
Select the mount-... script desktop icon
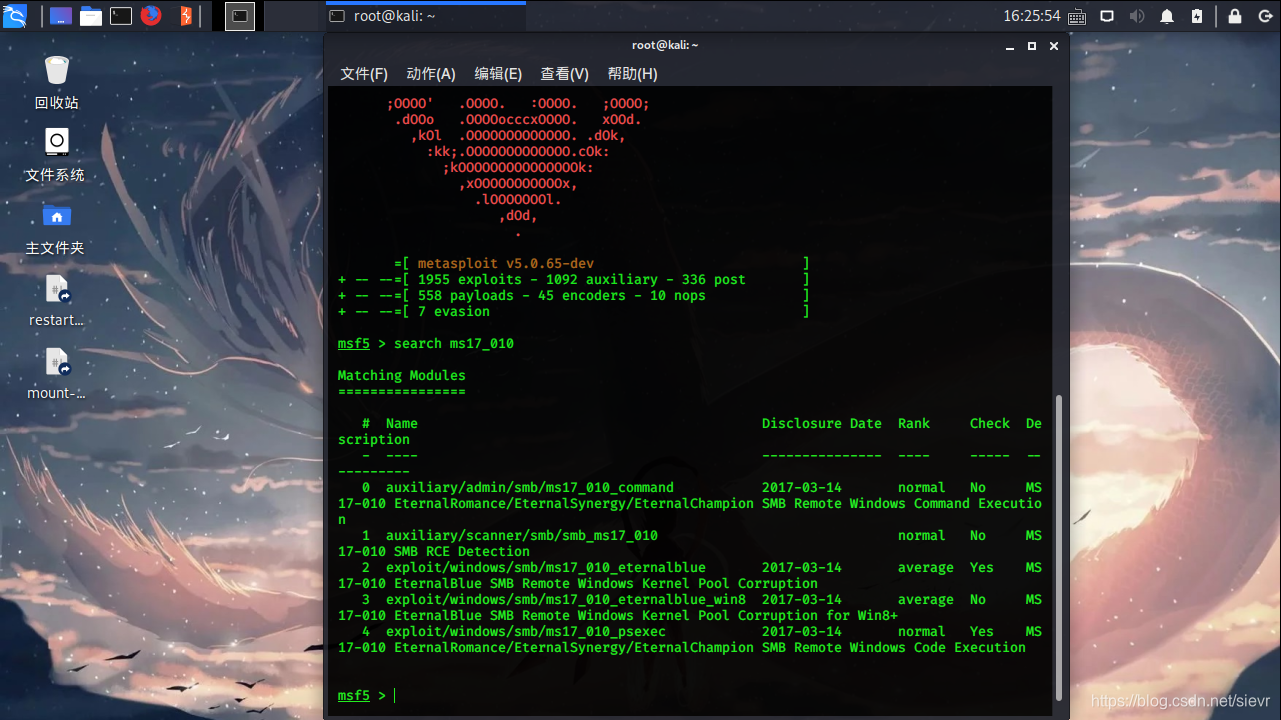(x=56, y=373)
